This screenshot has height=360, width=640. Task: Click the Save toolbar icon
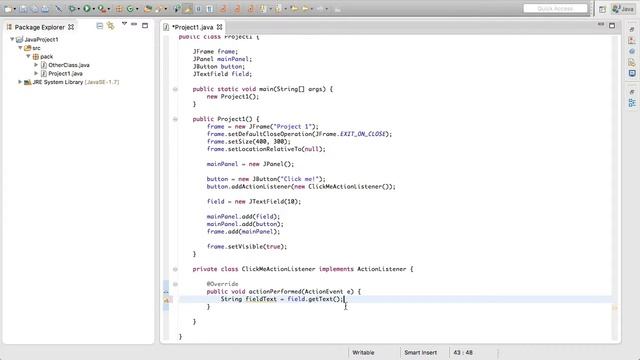[x=23, y=9]
